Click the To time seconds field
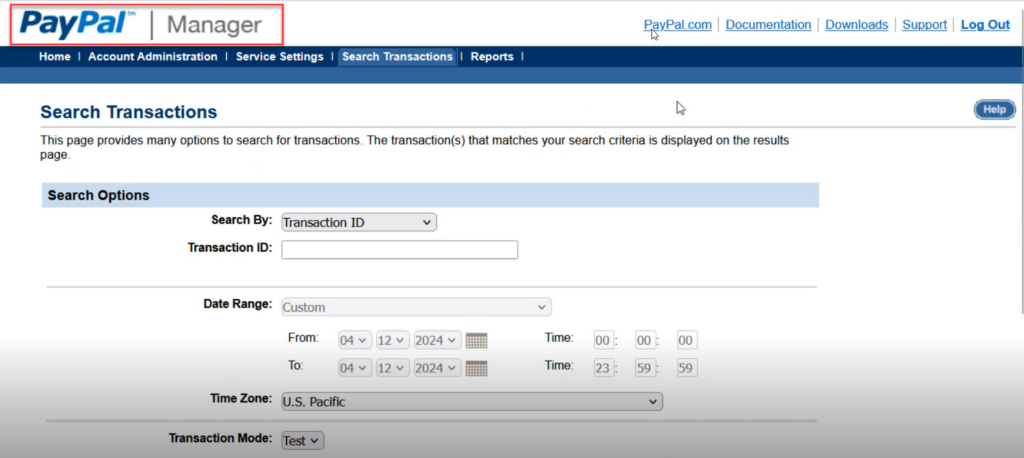This screenshot has height=458, width=1024. coord(687,368)
